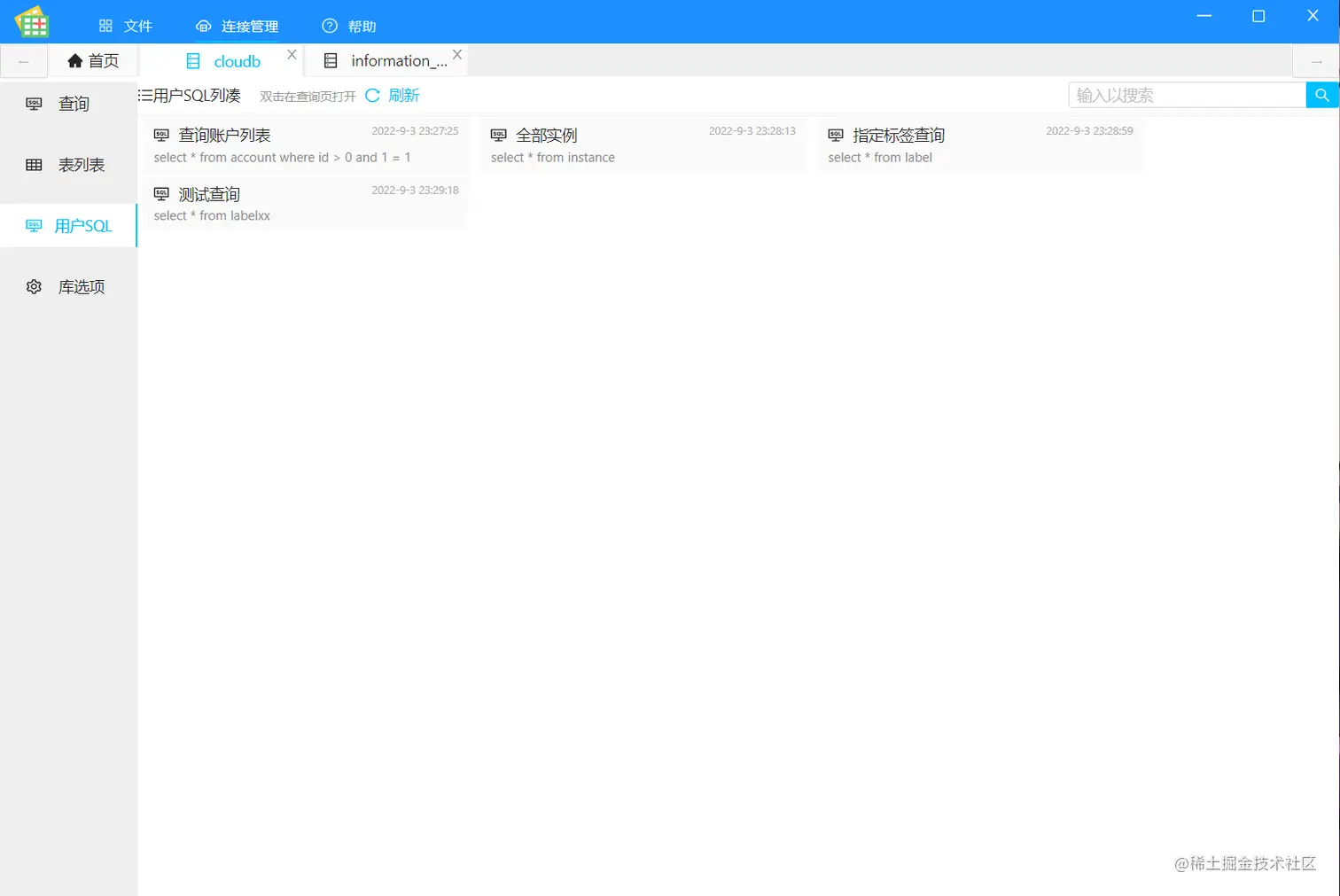
Task: Click the cloudb database icon
Action: 193,61
